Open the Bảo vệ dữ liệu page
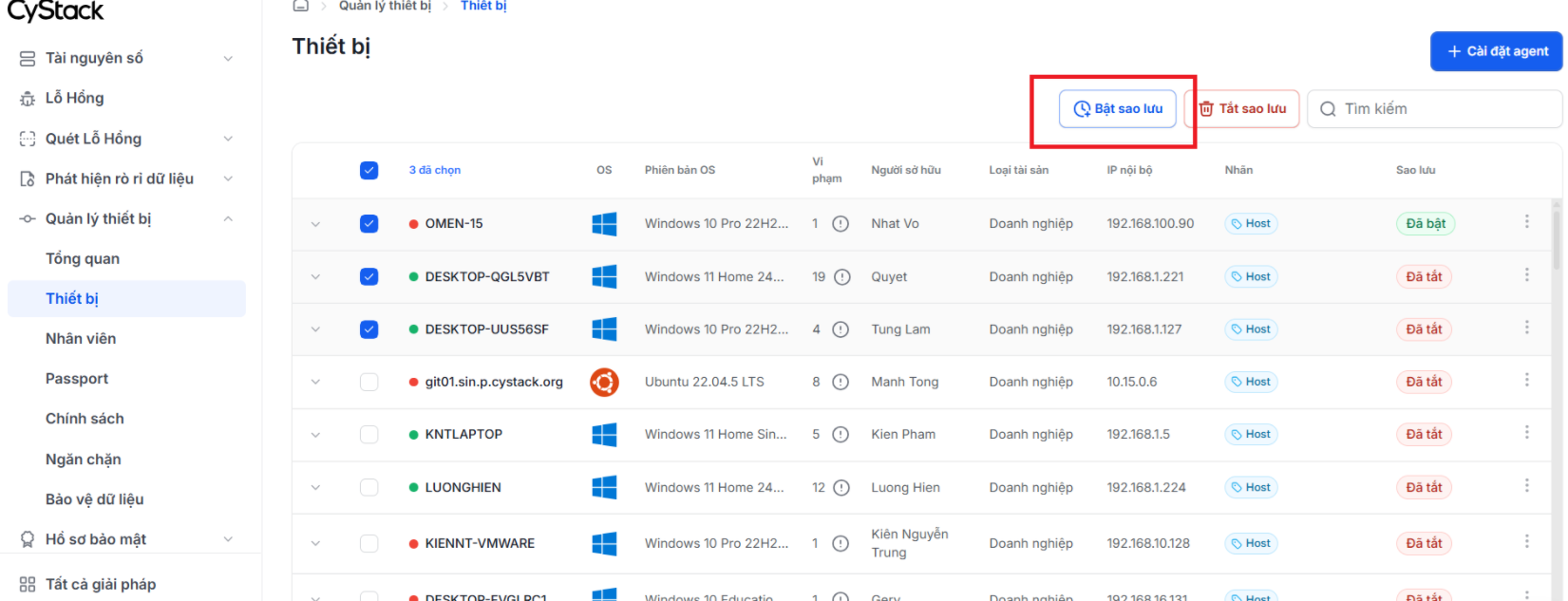This screenshot has height=601, width=1568. click(x=95, y=499)
